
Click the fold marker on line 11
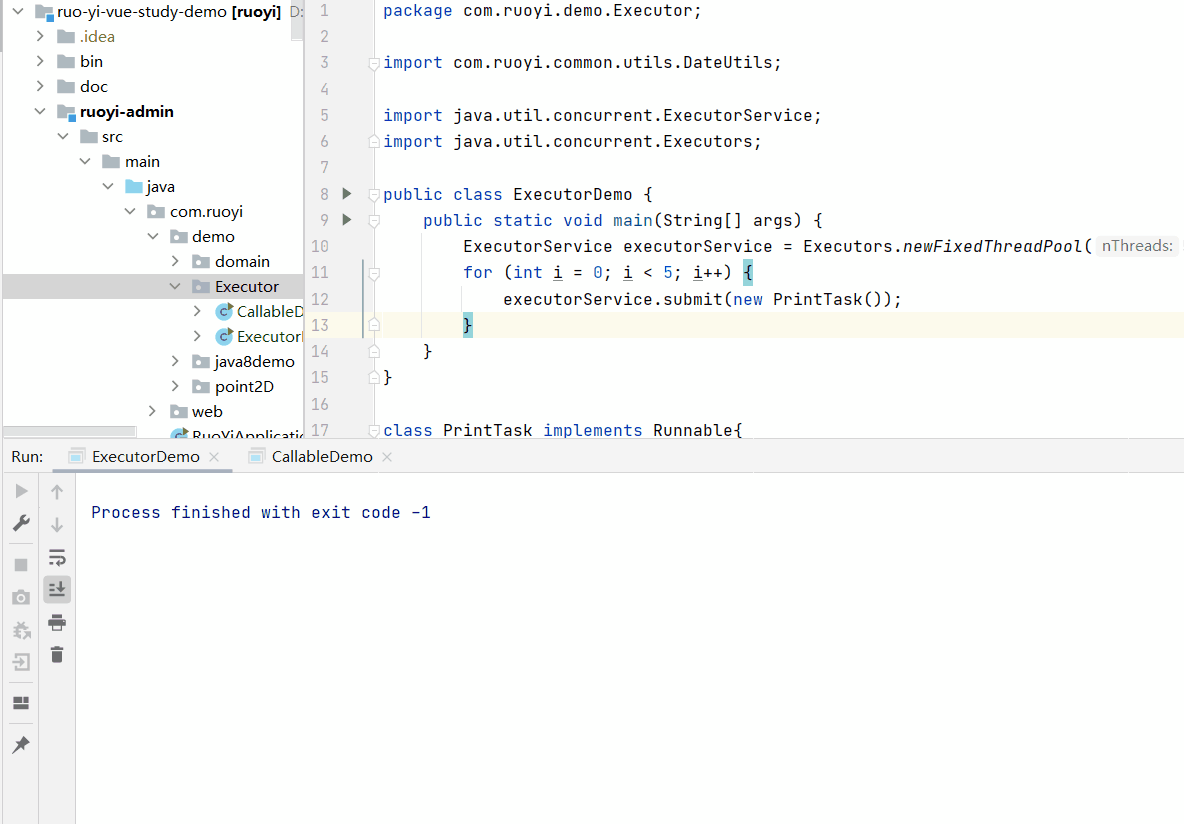tap(373, 273)
